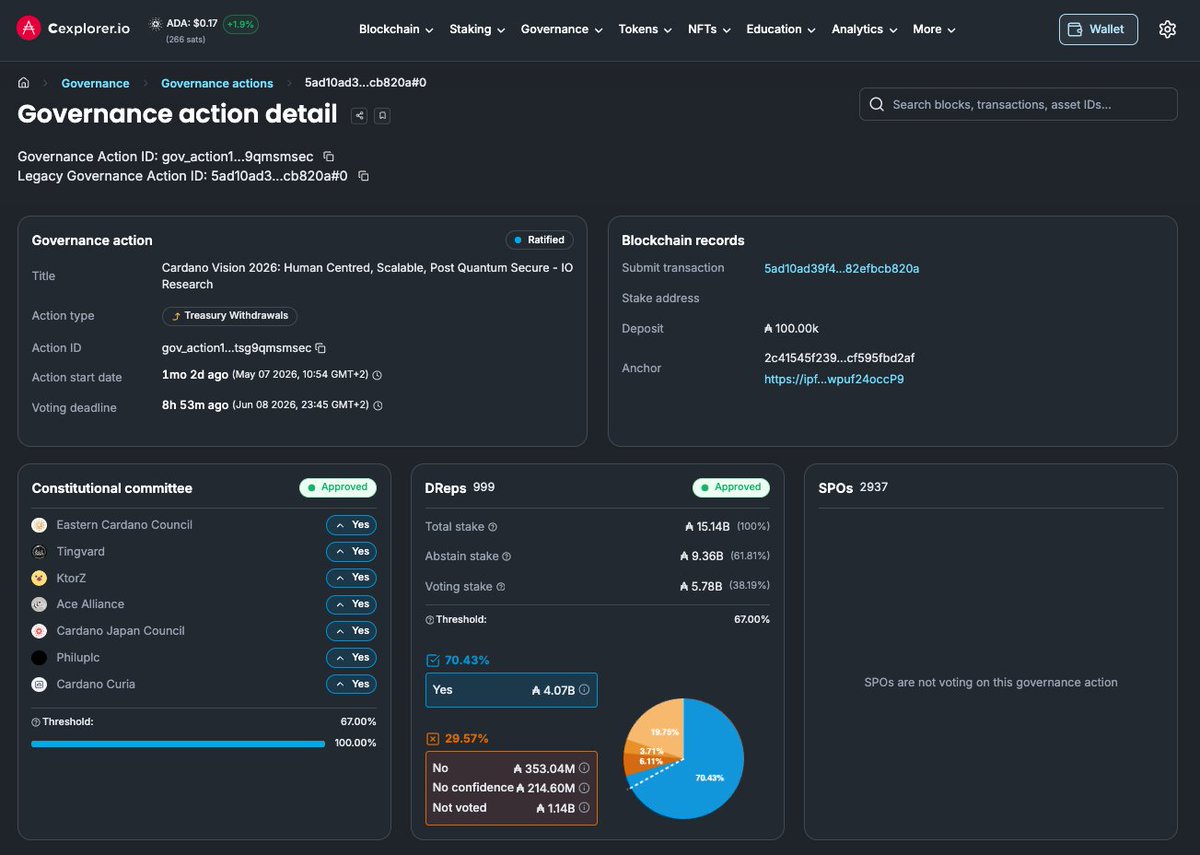Screen dimensions: 1200x855
Task: Go to Governance breadcrumb link
Action: point(95,83)
